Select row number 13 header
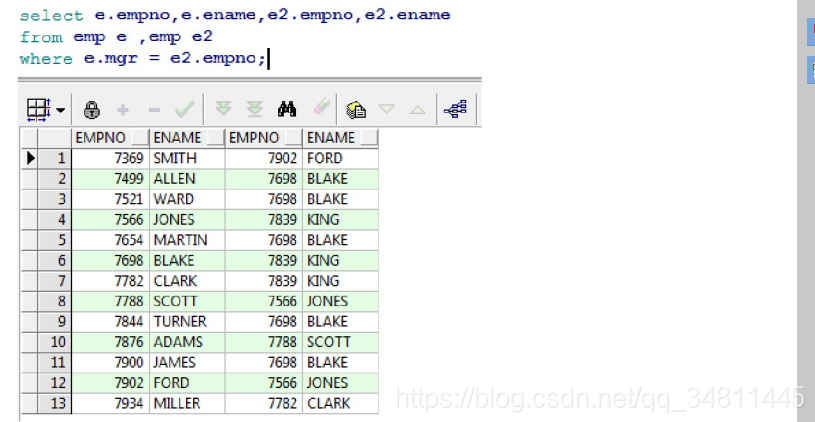The image size is (815, 422). (x=54, y=403)
